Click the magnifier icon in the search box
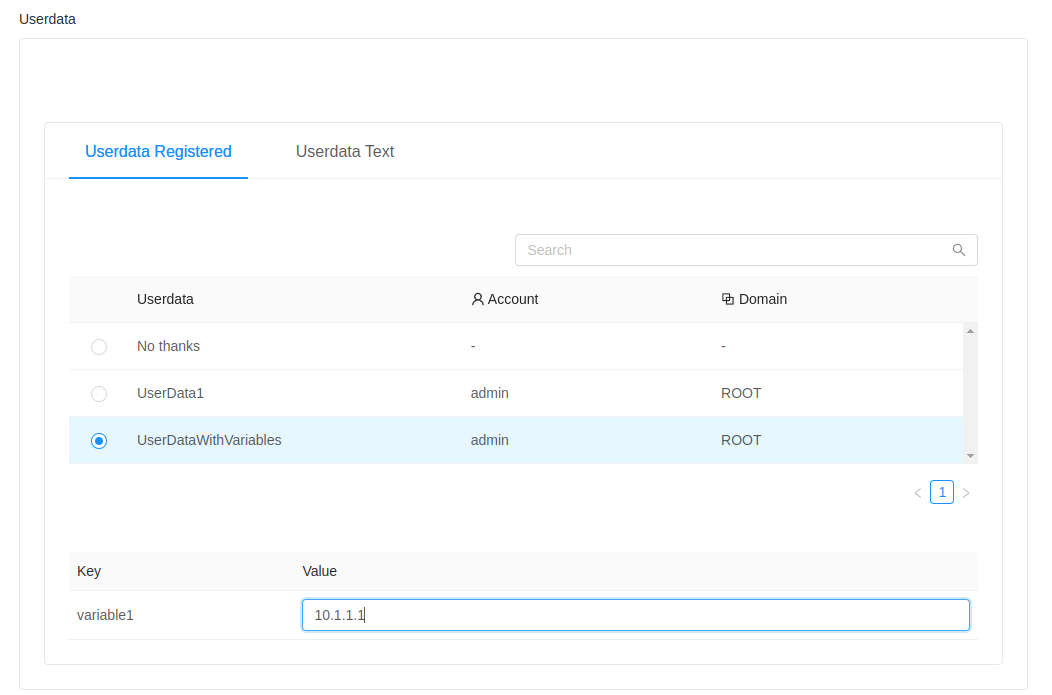This screenshot has height=695, width=1052. (959, 250)
